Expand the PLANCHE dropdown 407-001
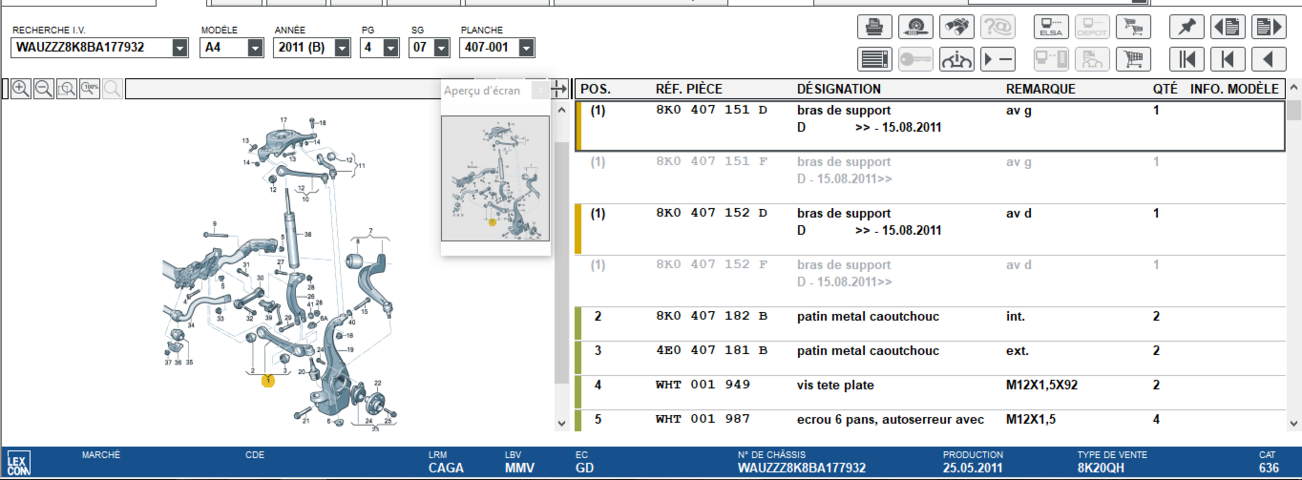 tap(526, 47)
